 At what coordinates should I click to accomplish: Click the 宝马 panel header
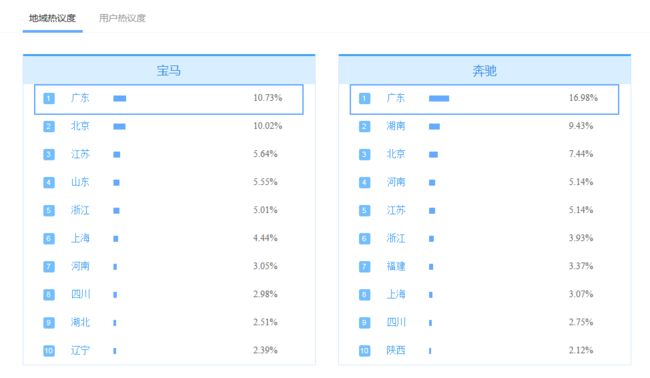[x=169, y=70]
